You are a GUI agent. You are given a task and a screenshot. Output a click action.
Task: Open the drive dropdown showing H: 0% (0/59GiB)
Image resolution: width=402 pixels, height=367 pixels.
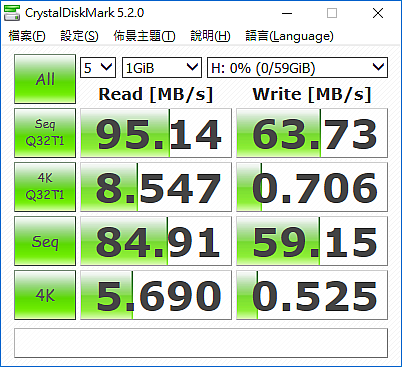tap(297, 68)
